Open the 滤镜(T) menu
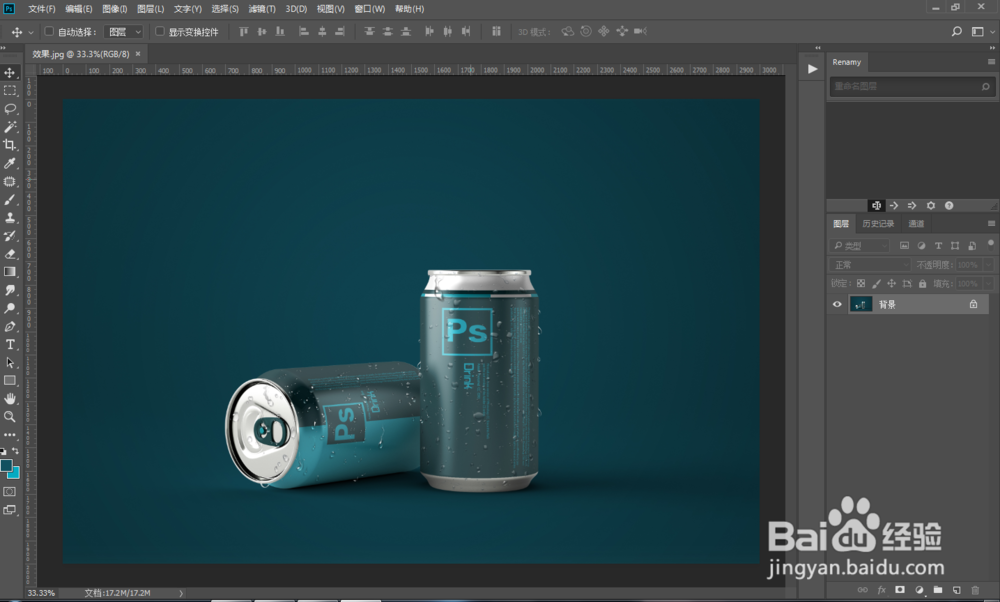This screenshot has height=602, width=1000. (262, 9)
